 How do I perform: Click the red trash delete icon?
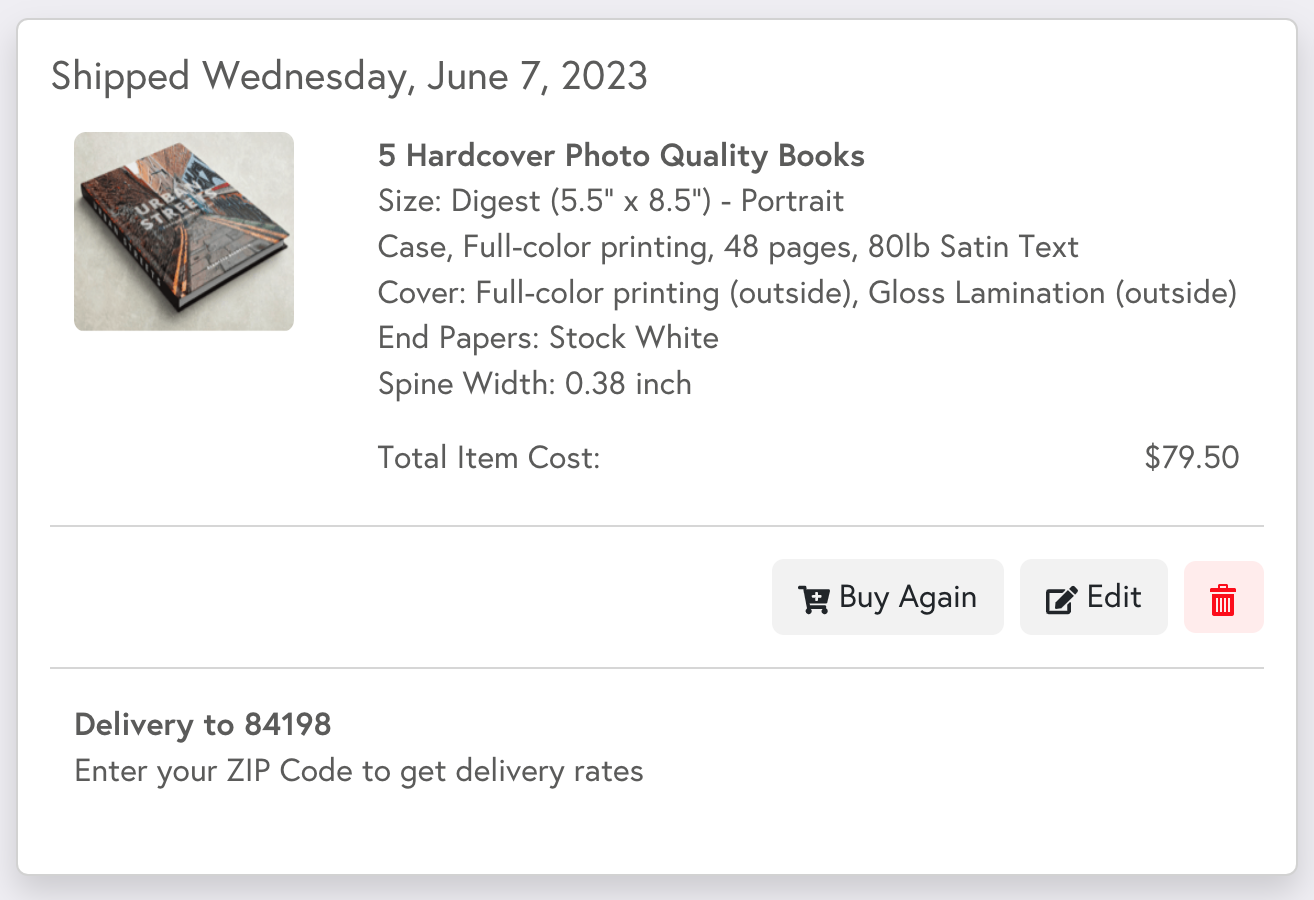(1223, 599)
